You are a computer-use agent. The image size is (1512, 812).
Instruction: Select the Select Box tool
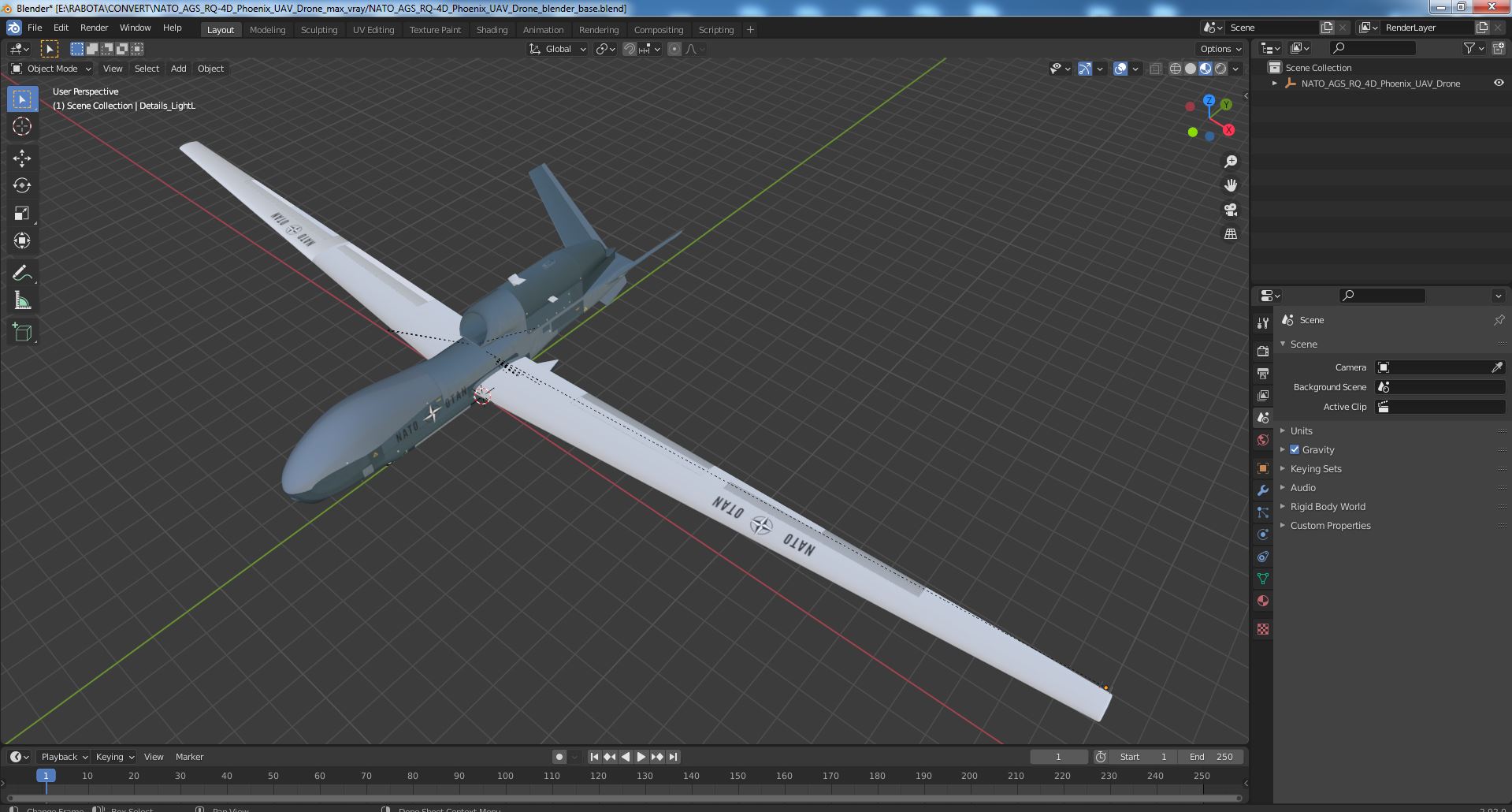click(22, 99)
